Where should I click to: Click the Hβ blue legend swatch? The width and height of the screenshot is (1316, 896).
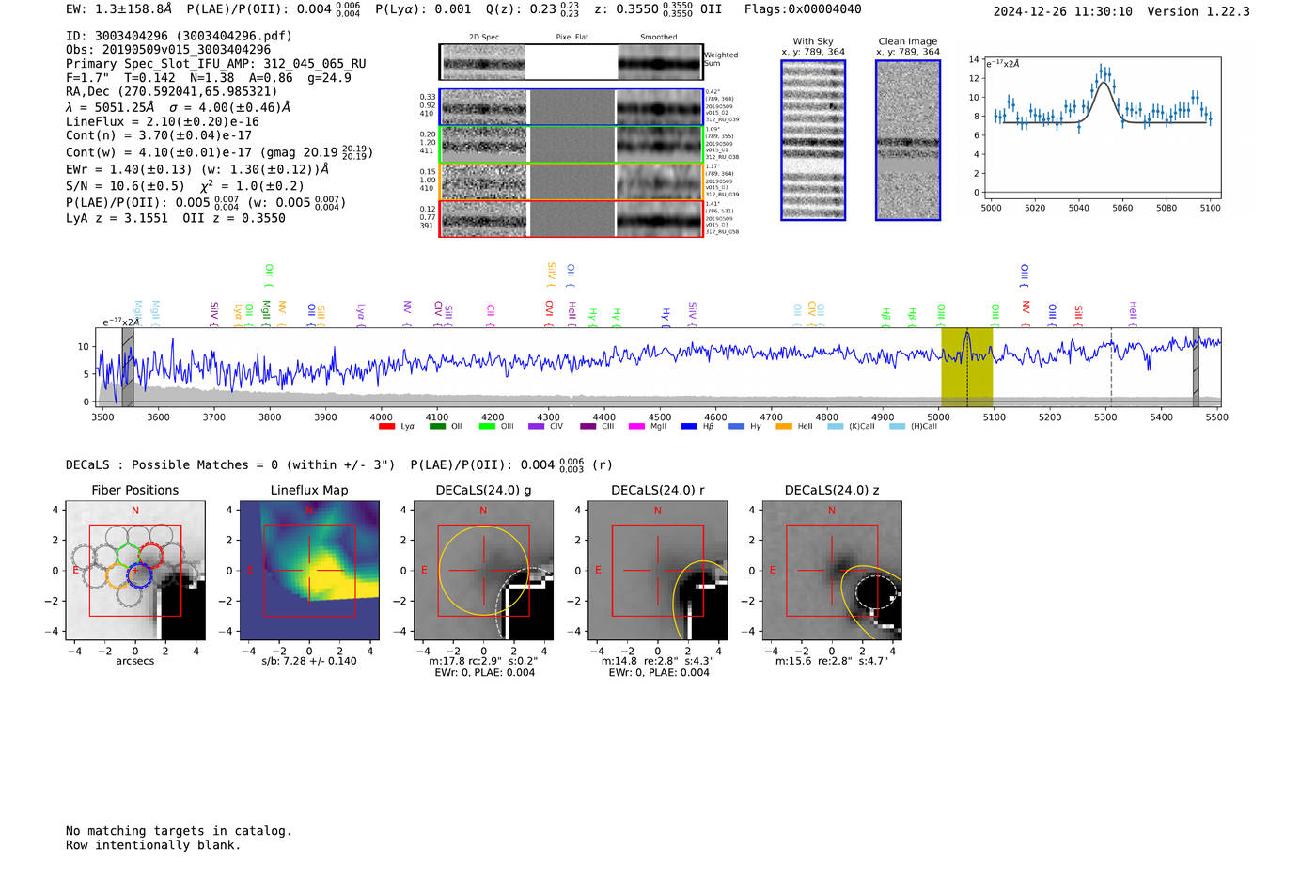689,427
